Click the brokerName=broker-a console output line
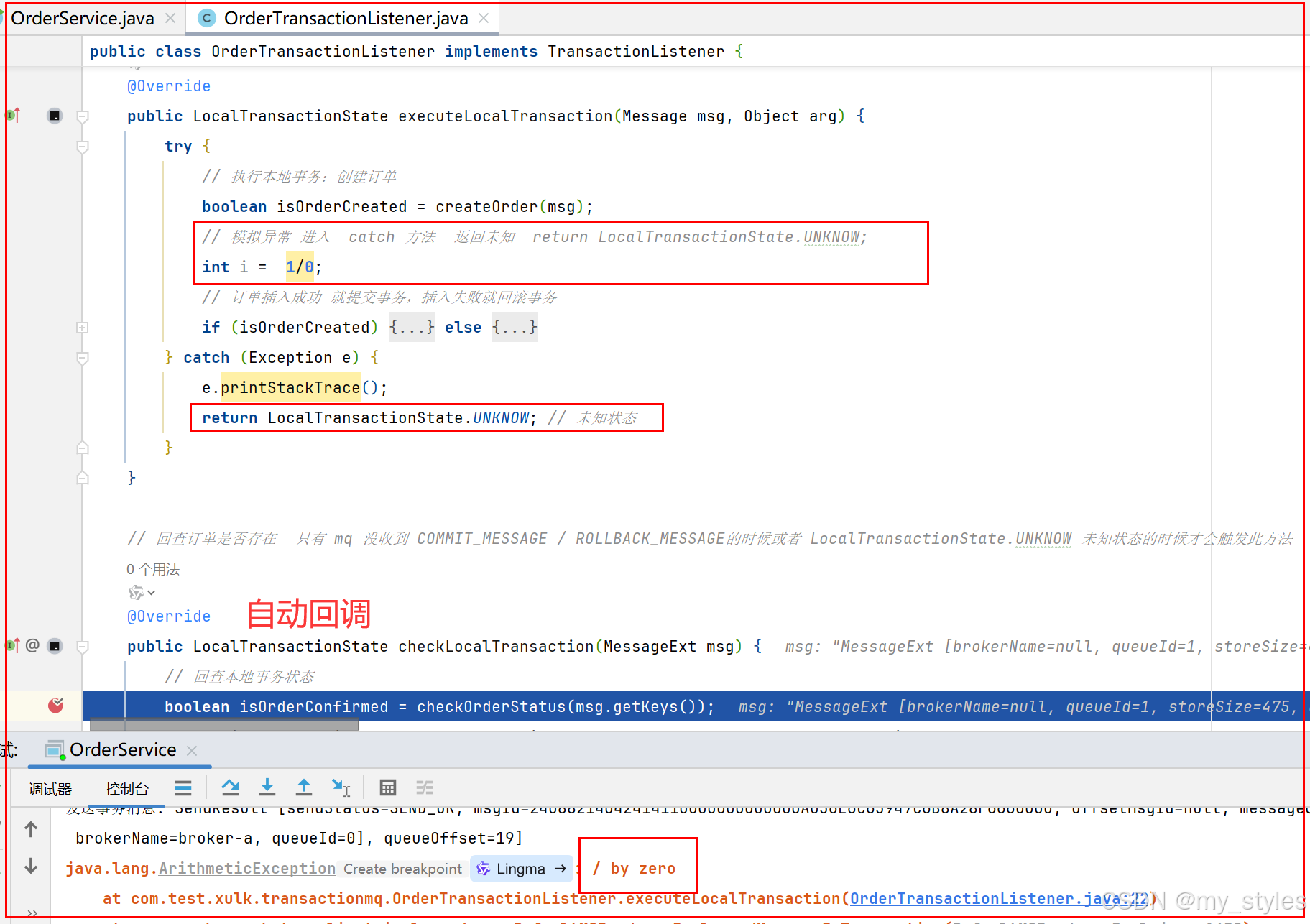 pos(299,838)
